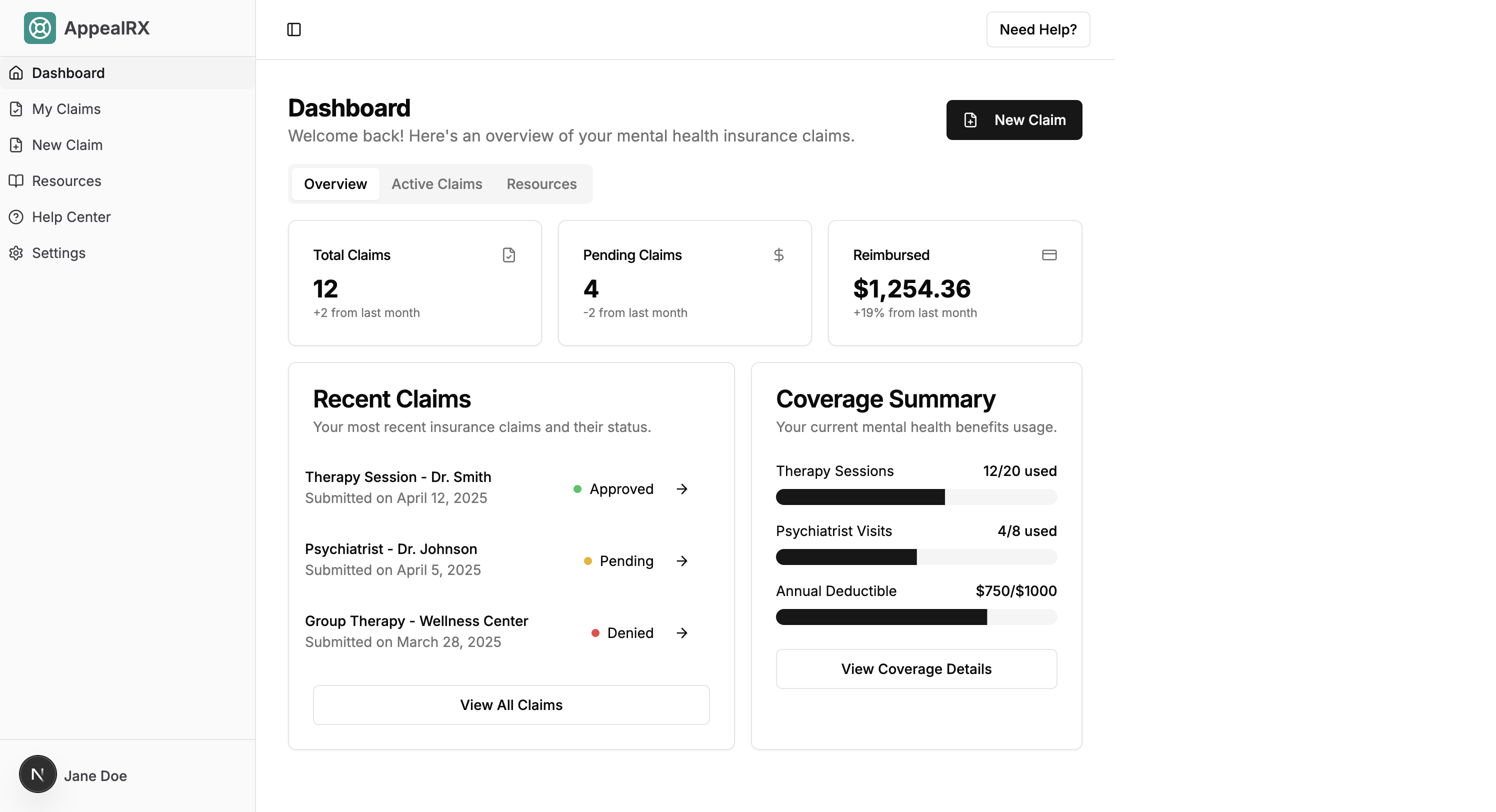Open the pending Dr. Johnson claim arrow
1496x812 pixels.
[682, 561]
